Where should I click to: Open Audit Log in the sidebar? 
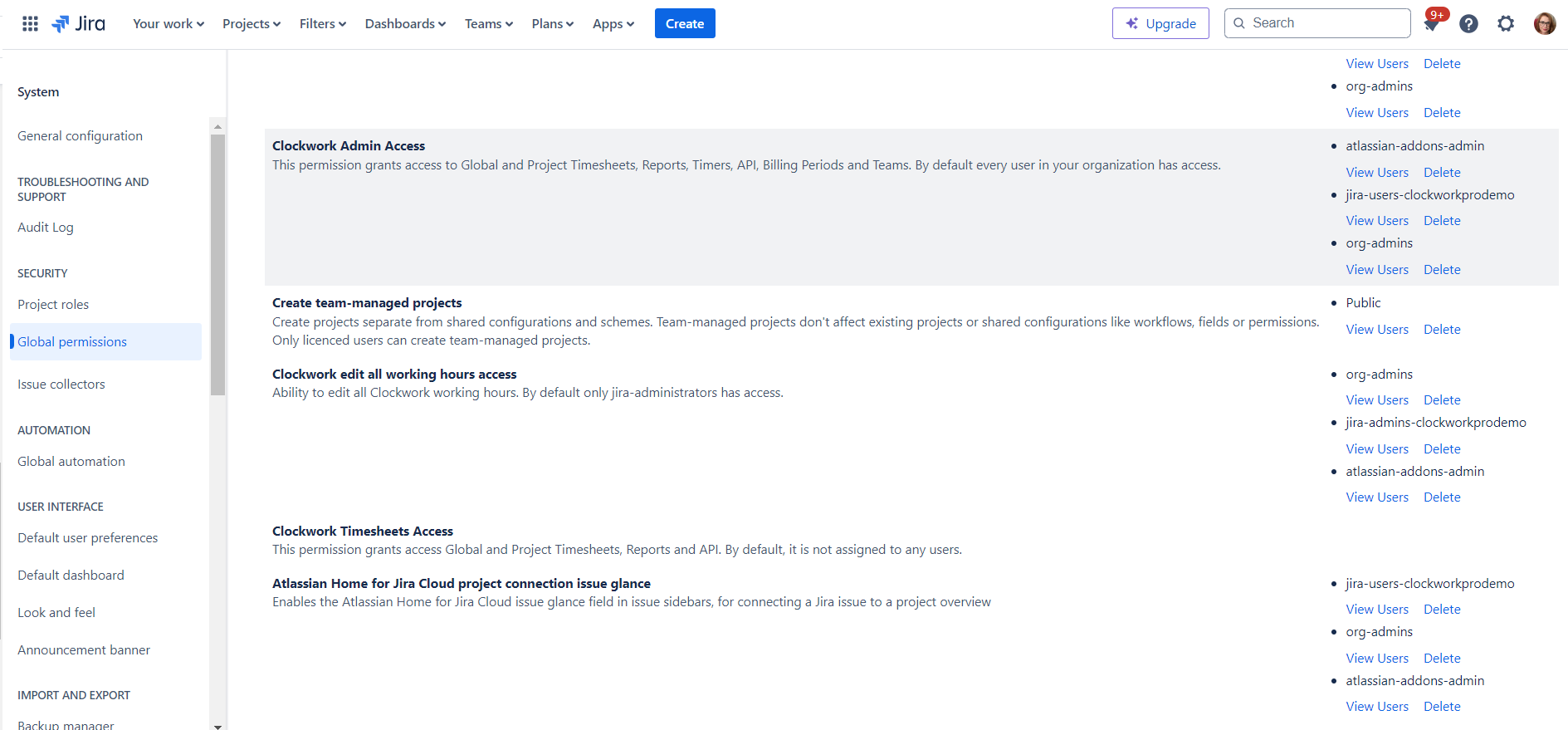click(x=46, y=228)
